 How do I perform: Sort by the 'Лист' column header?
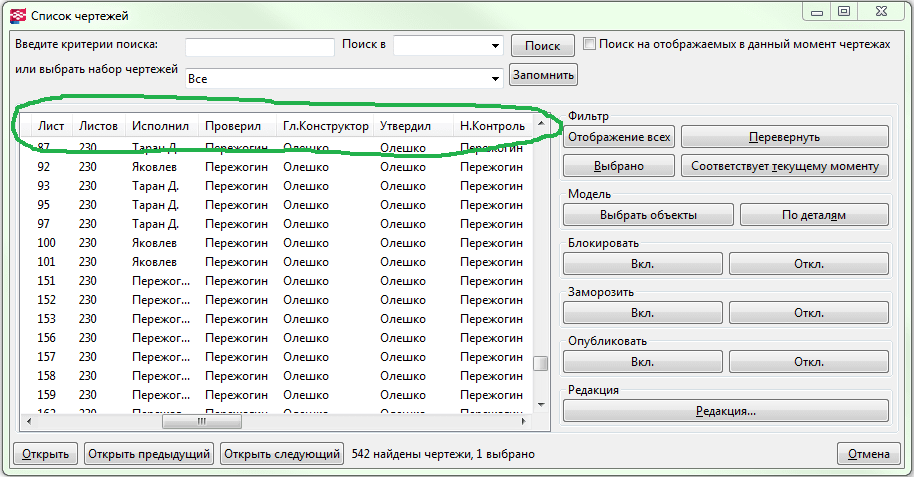(x=51, y=126)
